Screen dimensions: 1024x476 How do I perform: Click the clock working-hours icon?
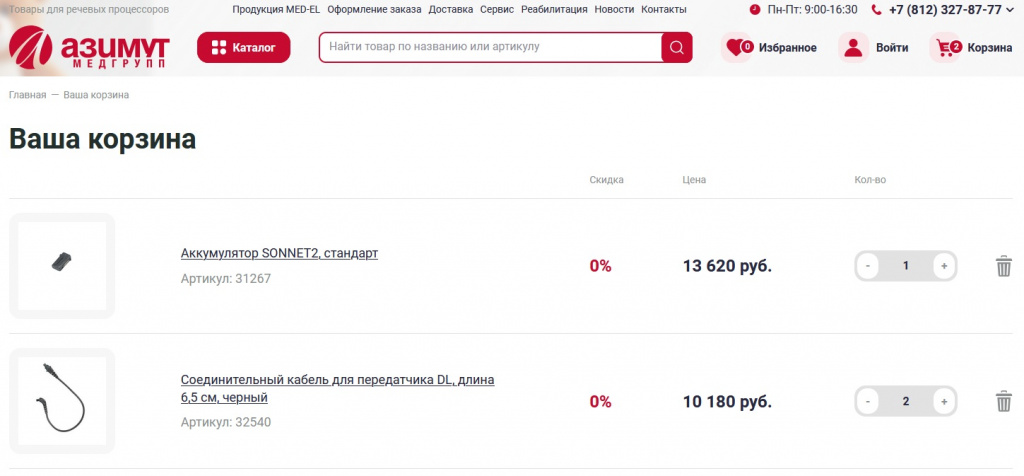[x=755, y=10]
